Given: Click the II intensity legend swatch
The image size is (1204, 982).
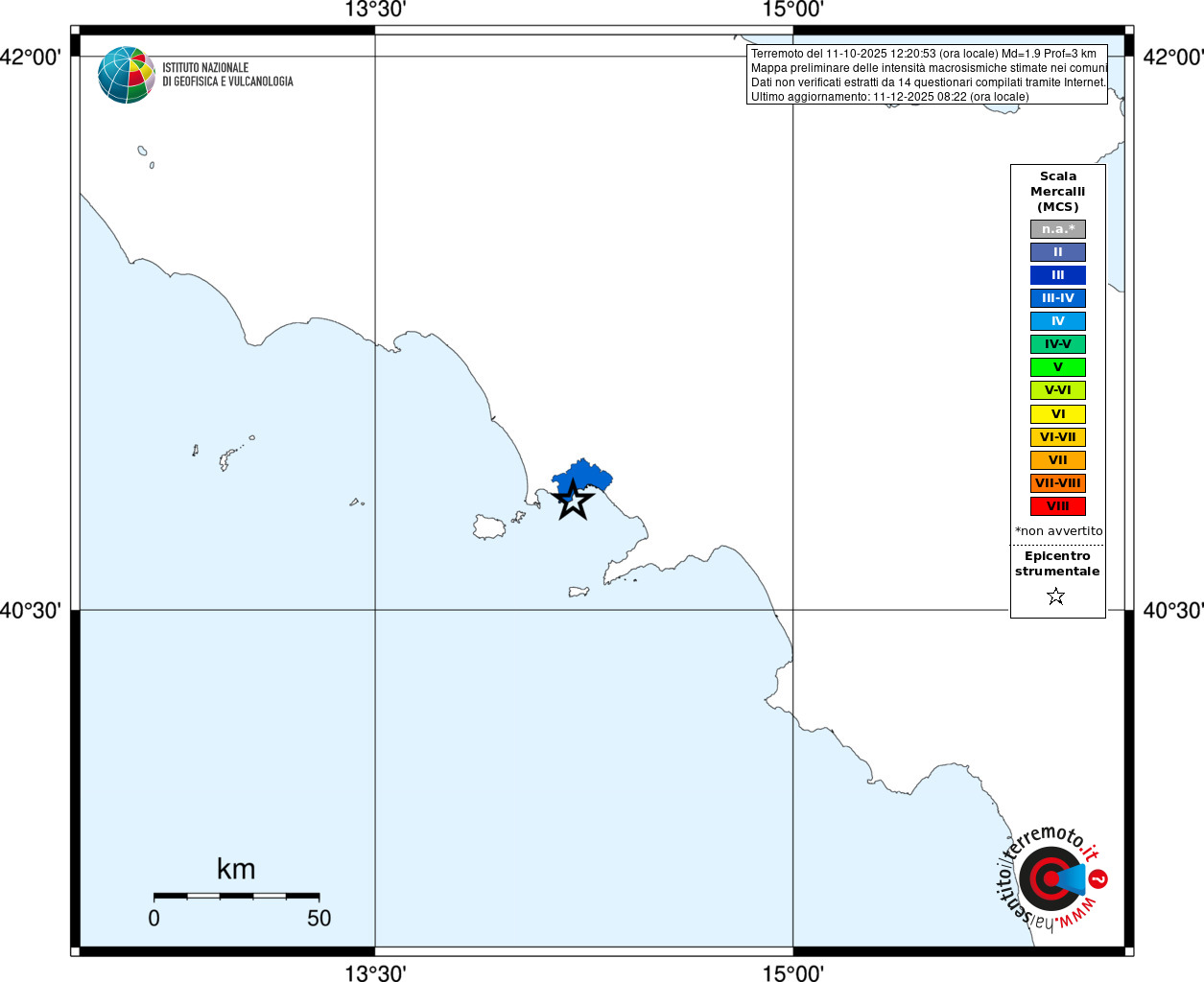Looking at the screenshot, I should [1058, 252].
